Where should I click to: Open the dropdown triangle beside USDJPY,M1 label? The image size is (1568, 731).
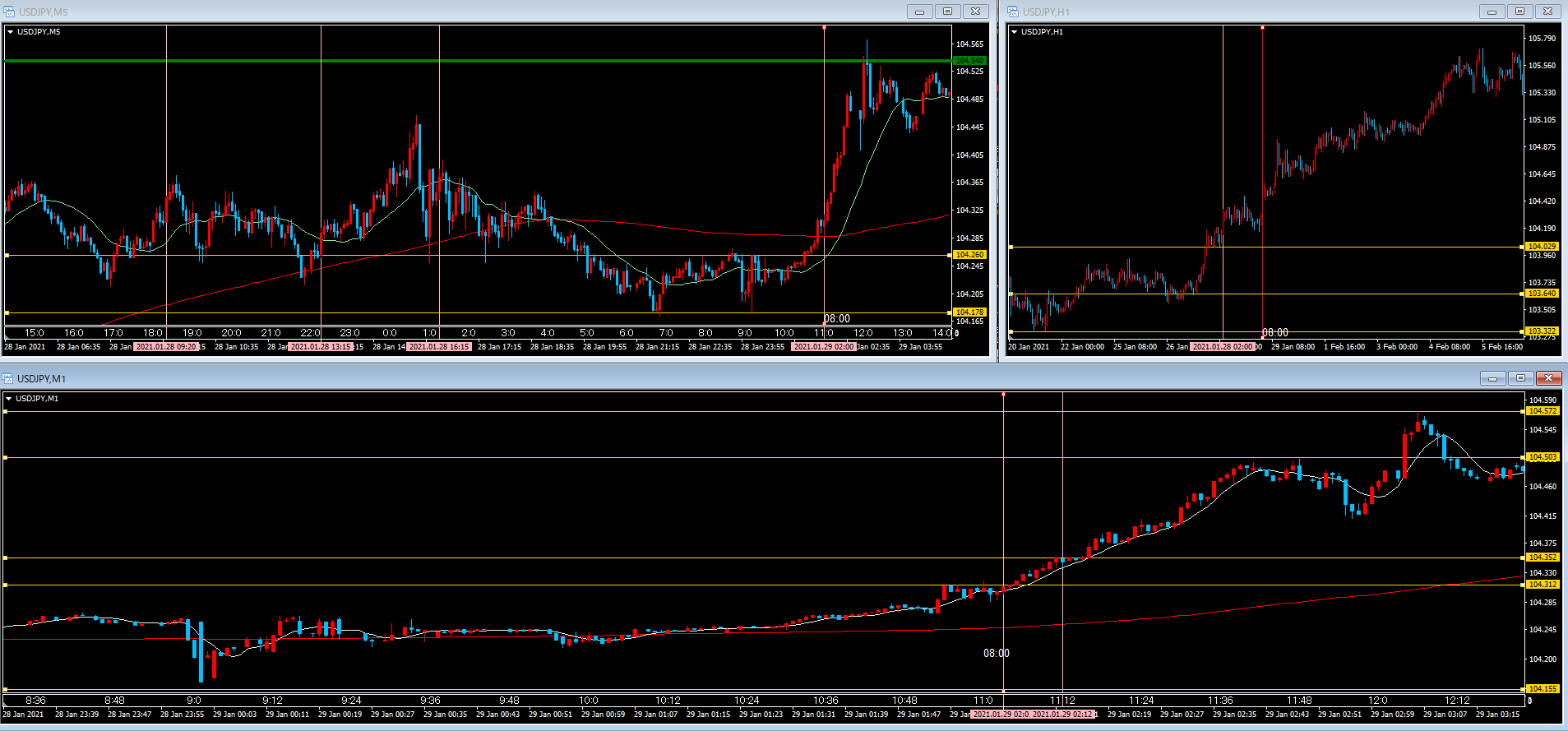(9, 399)
